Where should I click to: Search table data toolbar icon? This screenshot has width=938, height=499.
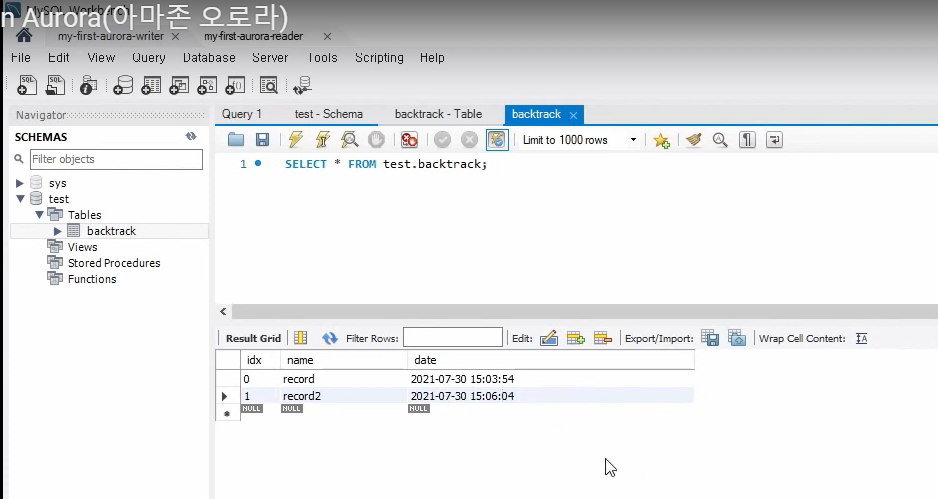[269, 86]
